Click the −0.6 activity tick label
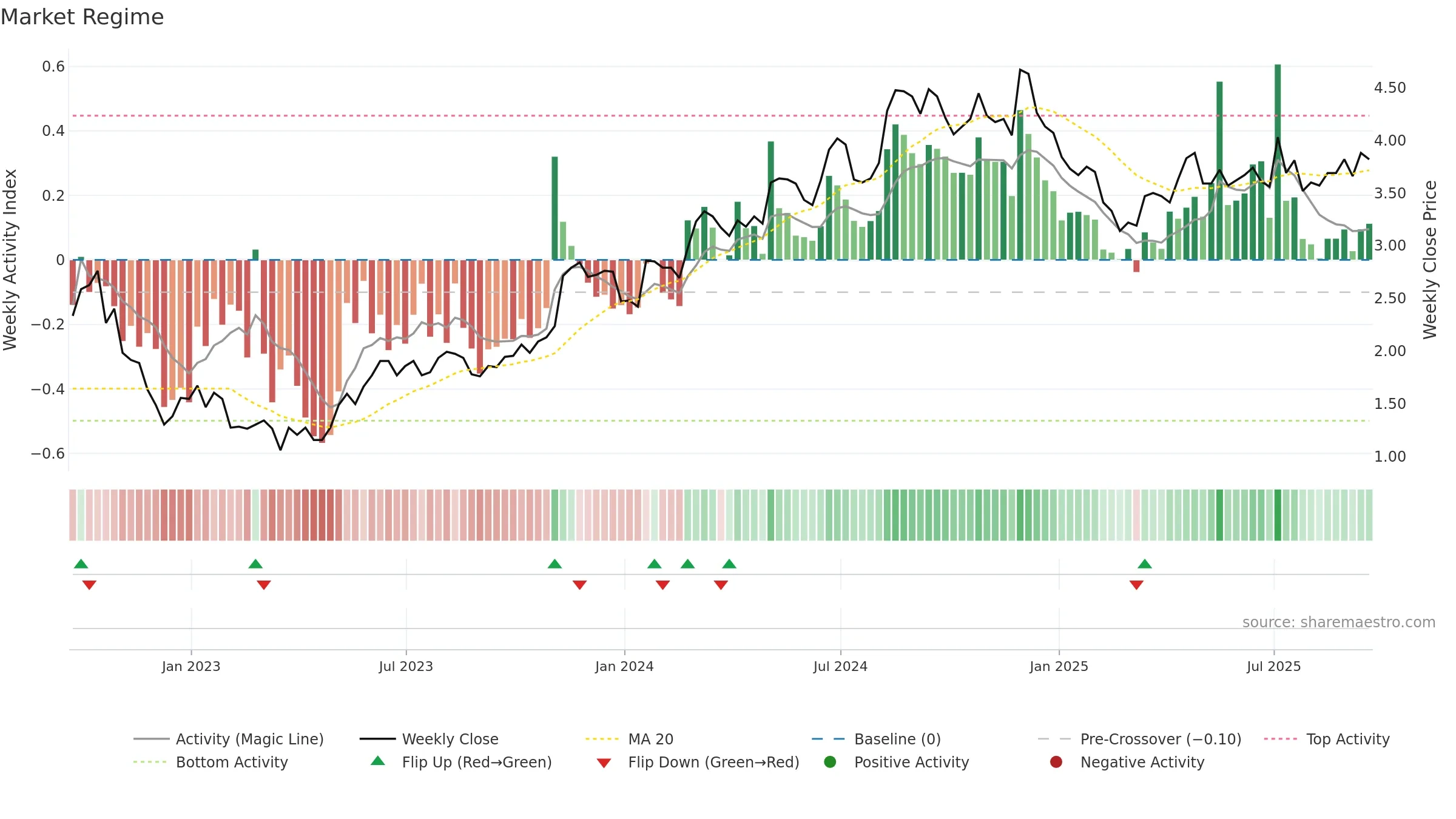Screen dimensions: 1456x819 pos(48,454)
